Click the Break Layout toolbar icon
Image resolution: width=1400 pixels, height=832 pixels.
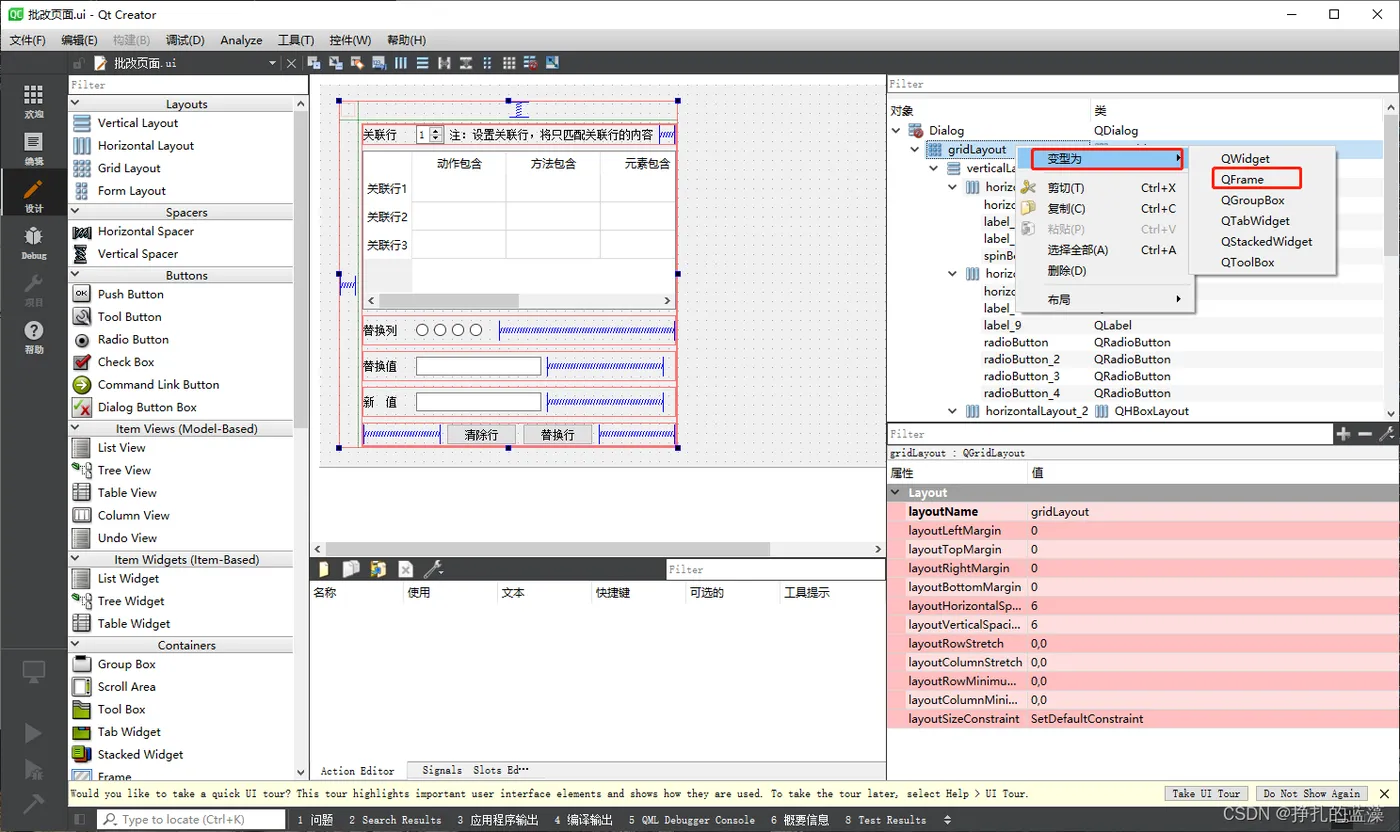point(530,63)
